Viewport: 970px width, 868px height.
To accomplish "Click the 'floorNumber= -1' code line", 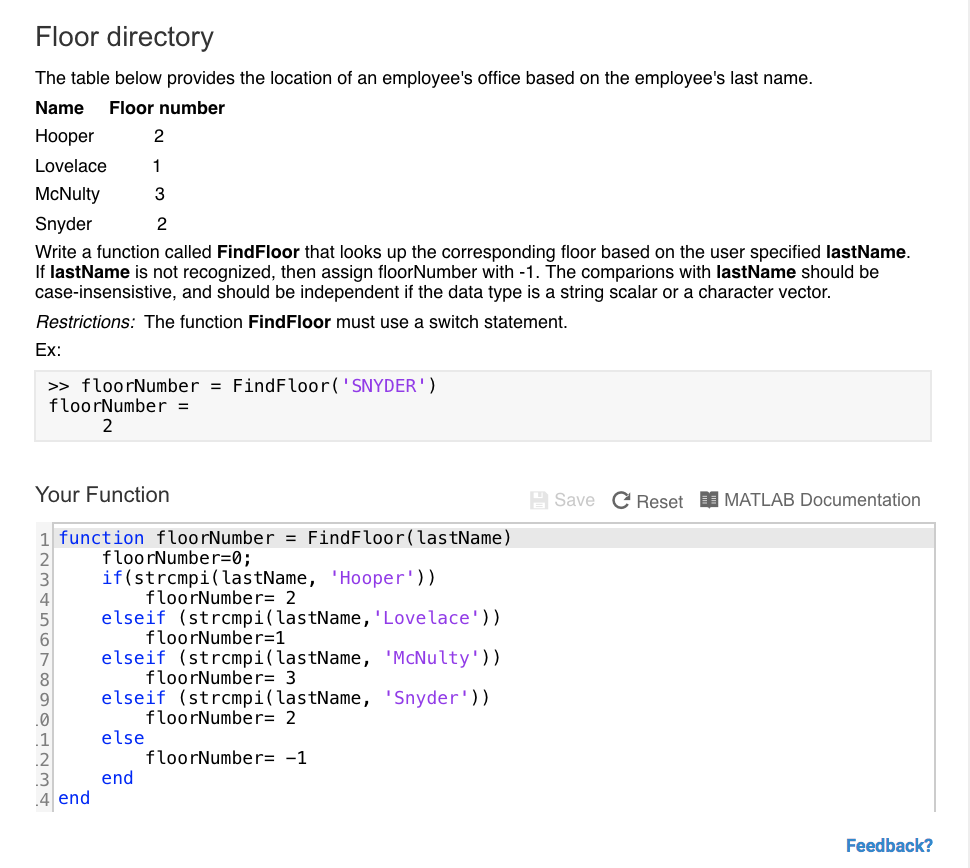I will (x=226, y=758).
